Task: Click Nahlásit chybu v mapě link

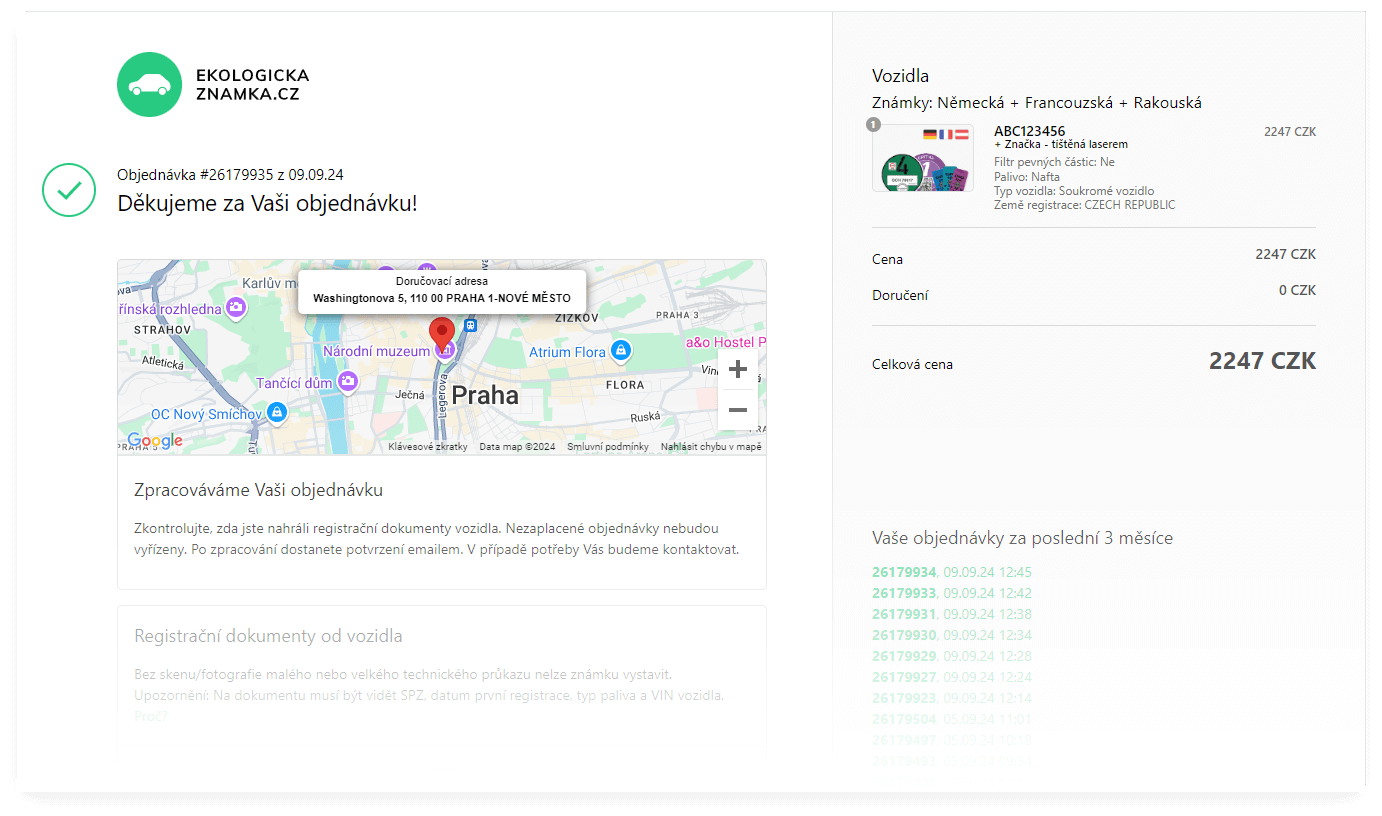Action: 711,447
